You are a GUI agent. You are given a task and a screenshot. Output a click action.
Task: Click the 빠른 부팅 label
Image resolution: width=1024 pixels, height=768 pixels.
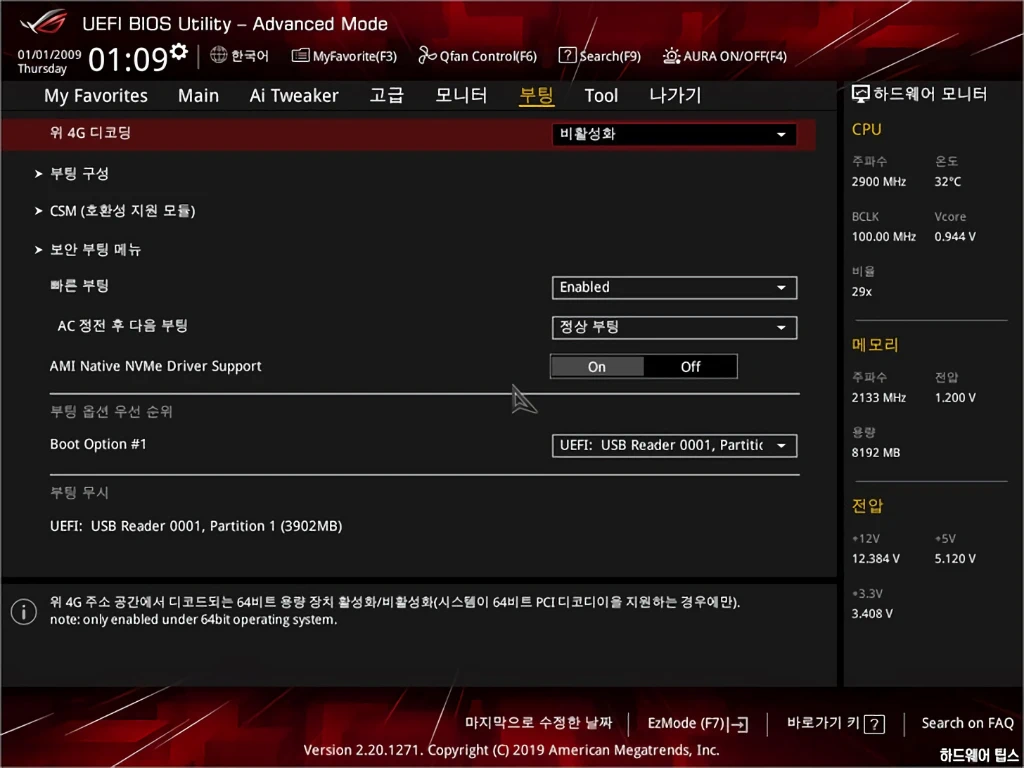point(79,286)
